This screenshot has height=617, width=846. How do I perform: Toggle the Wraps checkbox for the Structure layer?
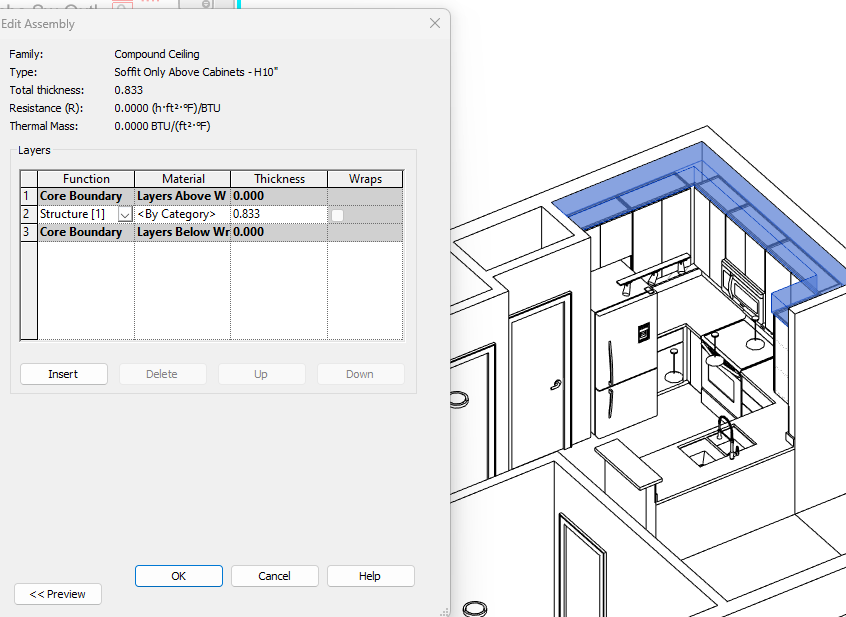[336, 214]
